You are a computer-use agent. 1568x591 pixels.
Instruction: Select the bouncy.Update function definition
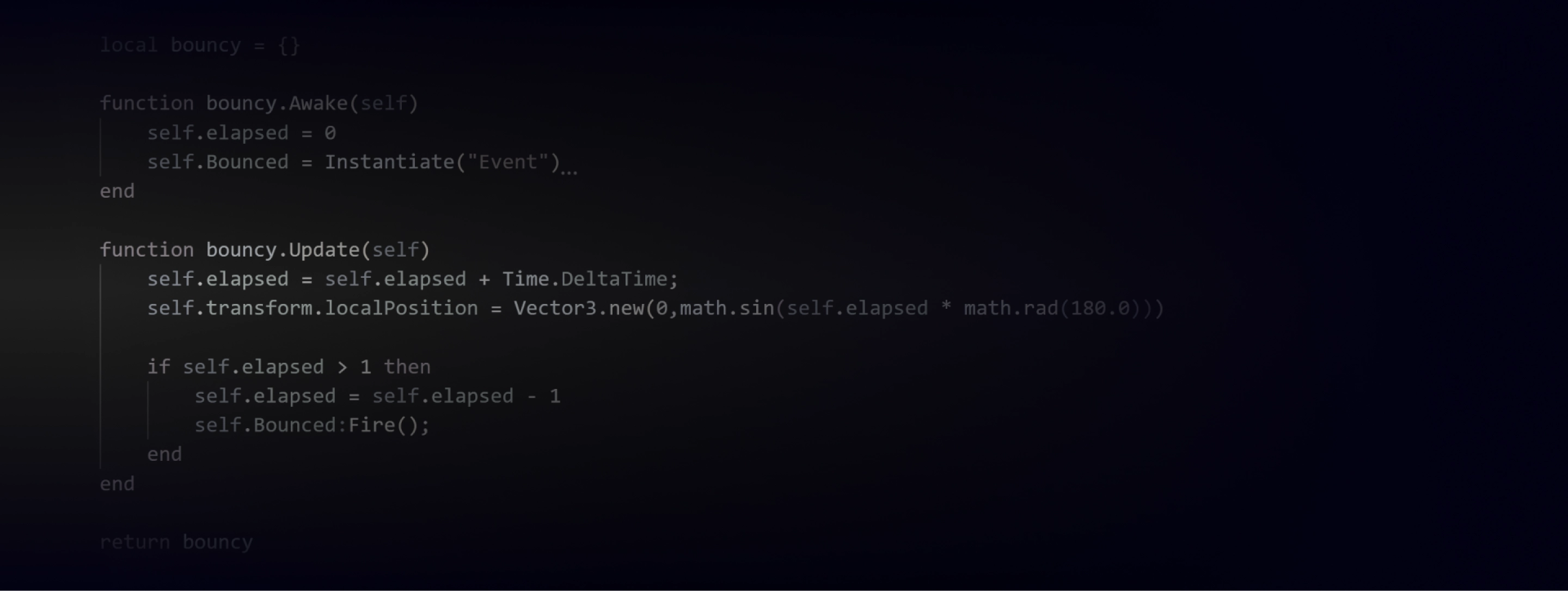coord(265,249)
